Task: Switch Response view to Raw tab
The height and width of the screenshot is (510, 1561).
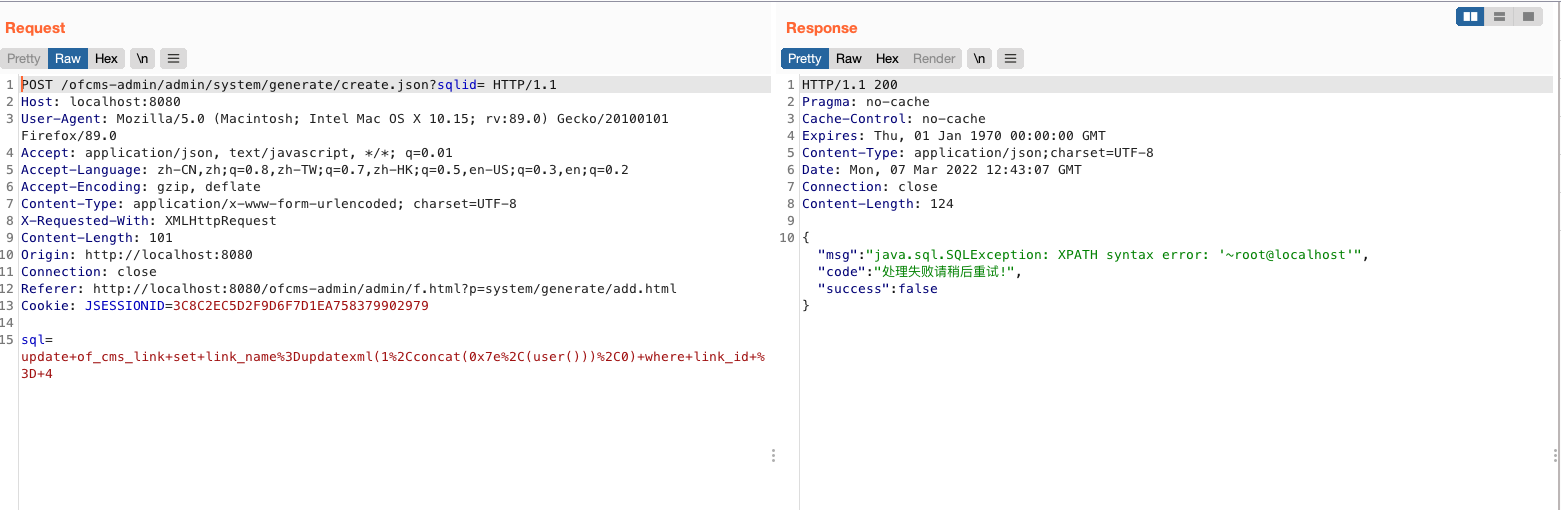Action: tap(849, 59)
